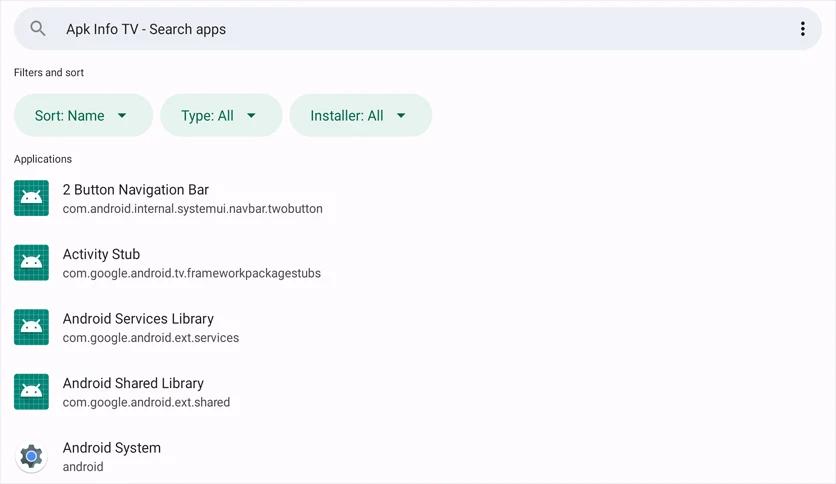Click the 'android' package name text

click(83, 466)
